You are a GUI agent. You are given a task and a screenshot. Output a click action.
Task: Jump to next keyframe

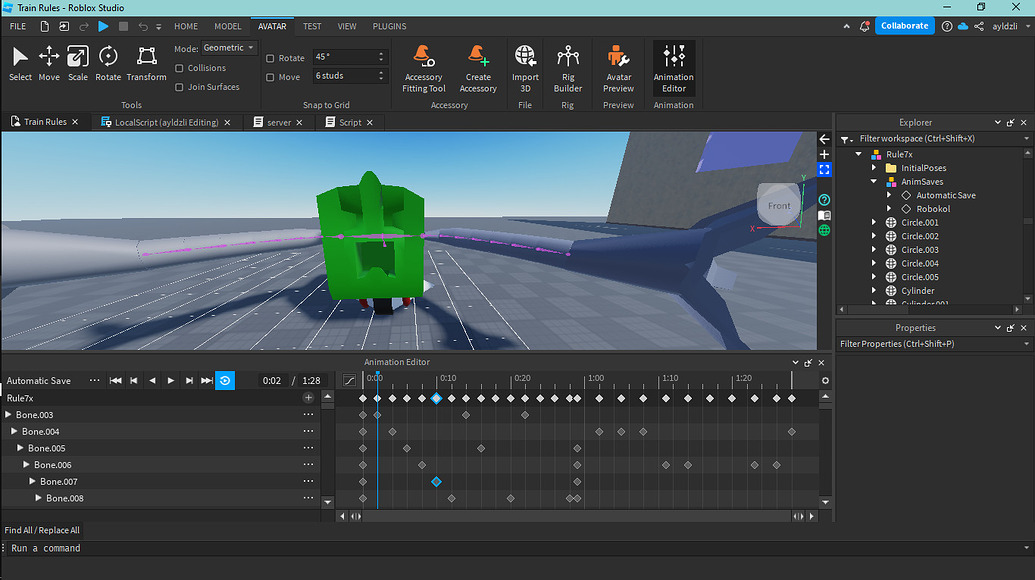pos(189,381)
